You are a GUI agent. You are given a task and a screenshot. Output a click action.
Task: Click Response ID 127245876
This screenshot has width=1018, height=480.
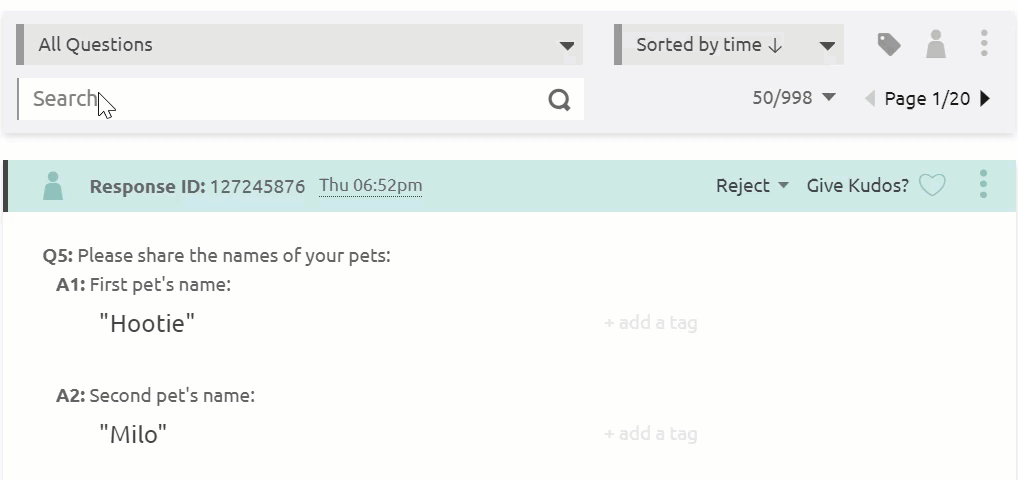197,187
